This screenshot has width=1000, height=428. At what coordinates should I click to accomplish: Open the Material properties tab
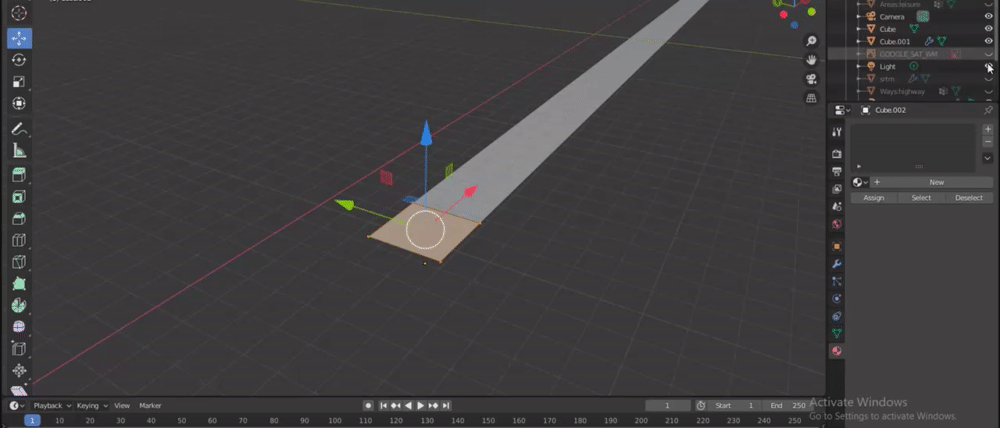click(837, 351)
